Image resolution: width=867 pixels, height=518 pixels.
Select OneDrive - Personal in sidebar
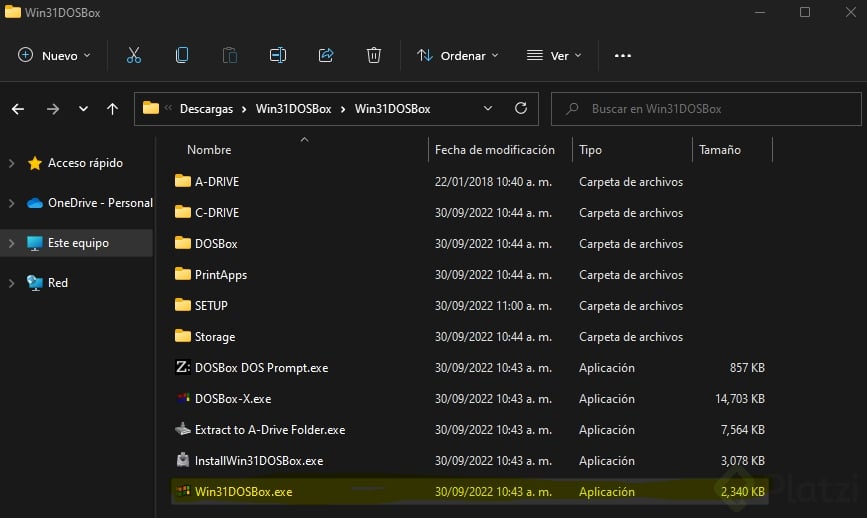tap(100, 203)
